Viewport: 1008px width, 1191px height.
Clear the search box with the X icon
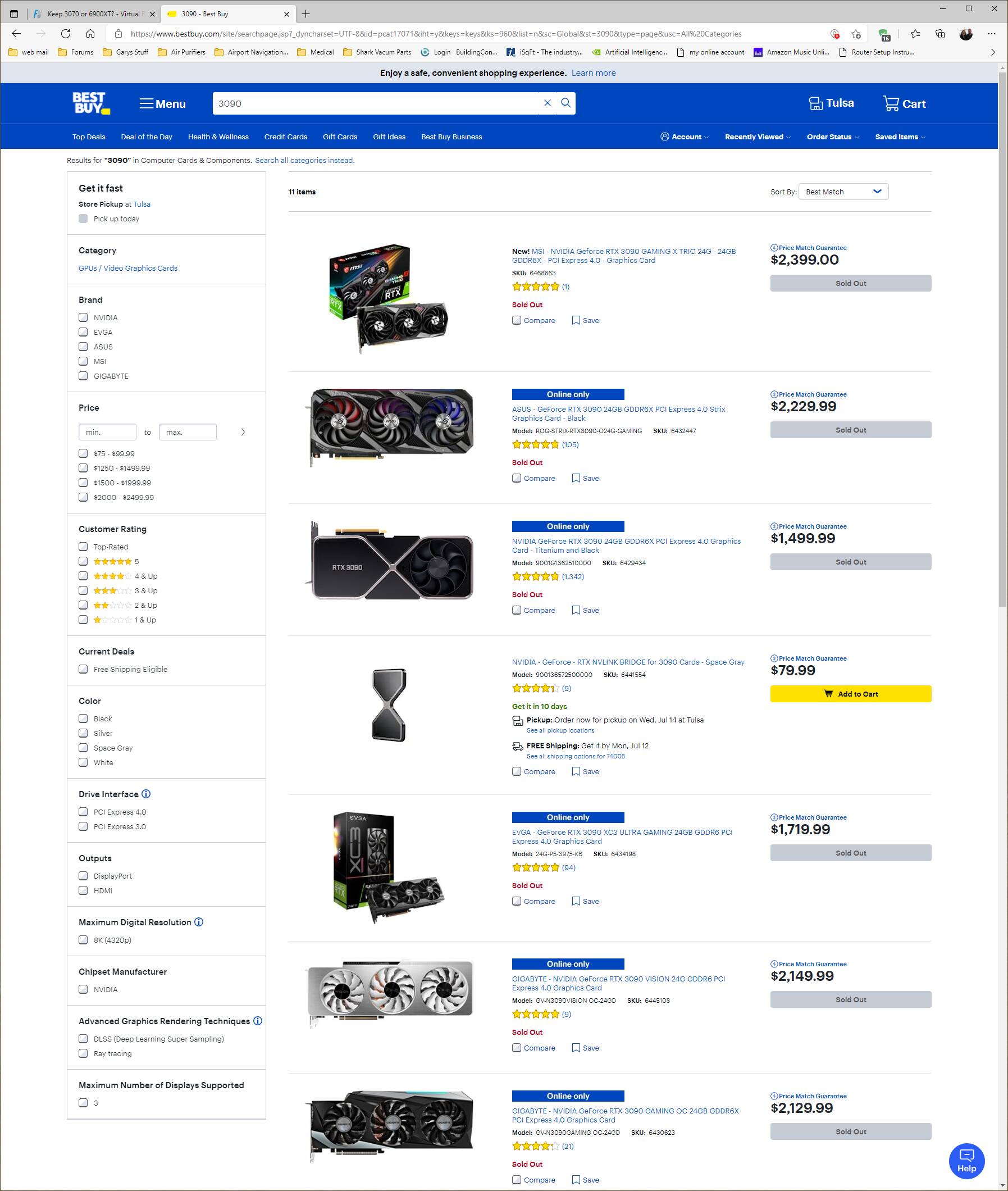coord(547,103)
